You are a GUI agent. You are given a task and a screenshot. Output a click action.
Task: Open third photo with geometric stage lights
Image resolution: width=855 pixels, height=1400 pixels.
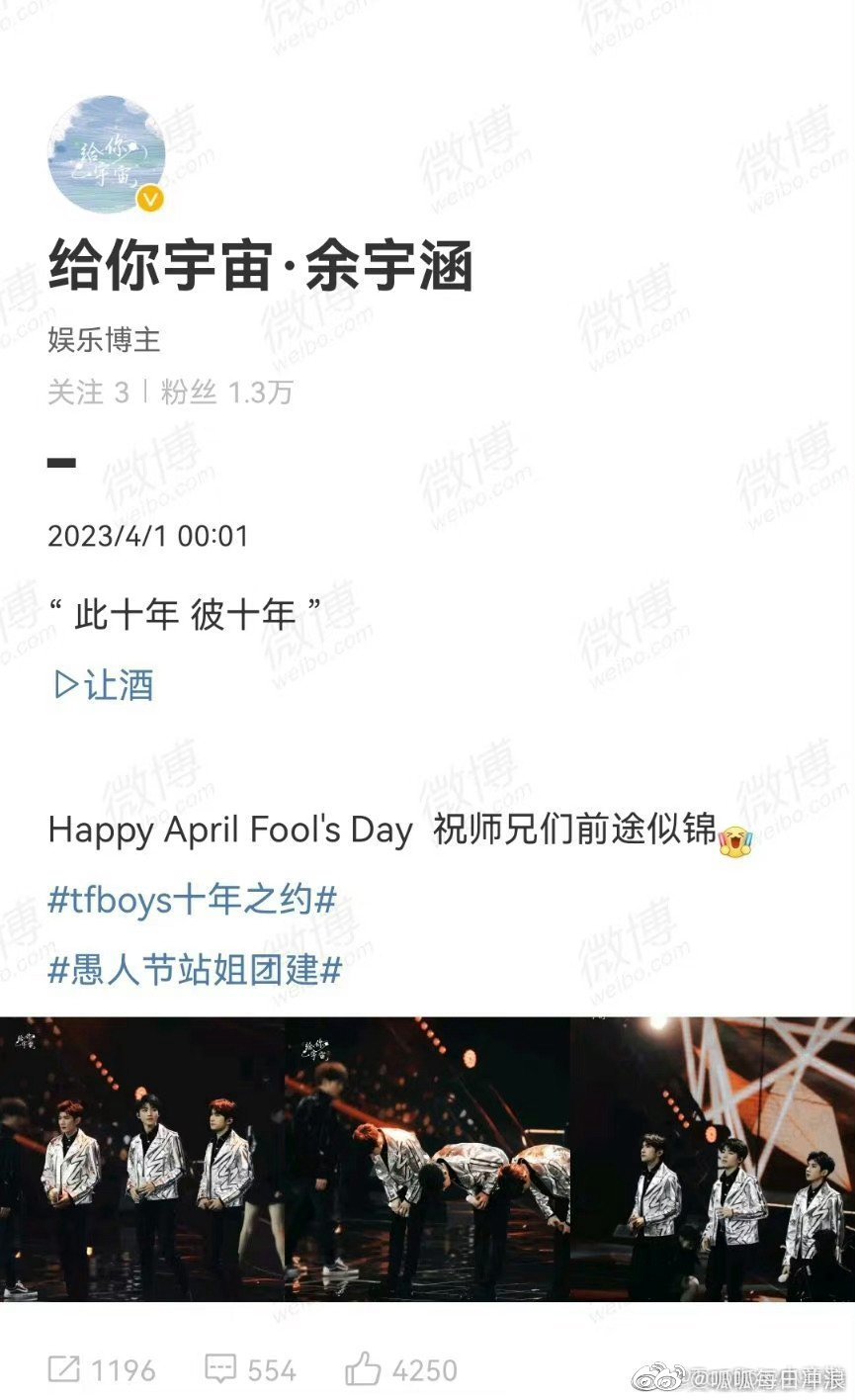(x=713, y=1159)
